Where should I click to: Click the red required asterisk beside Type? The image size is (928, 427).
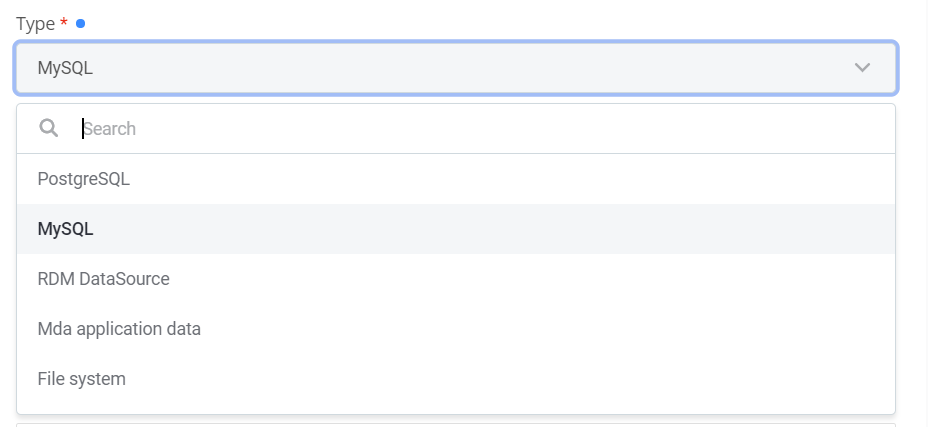(x=64, y=22)
